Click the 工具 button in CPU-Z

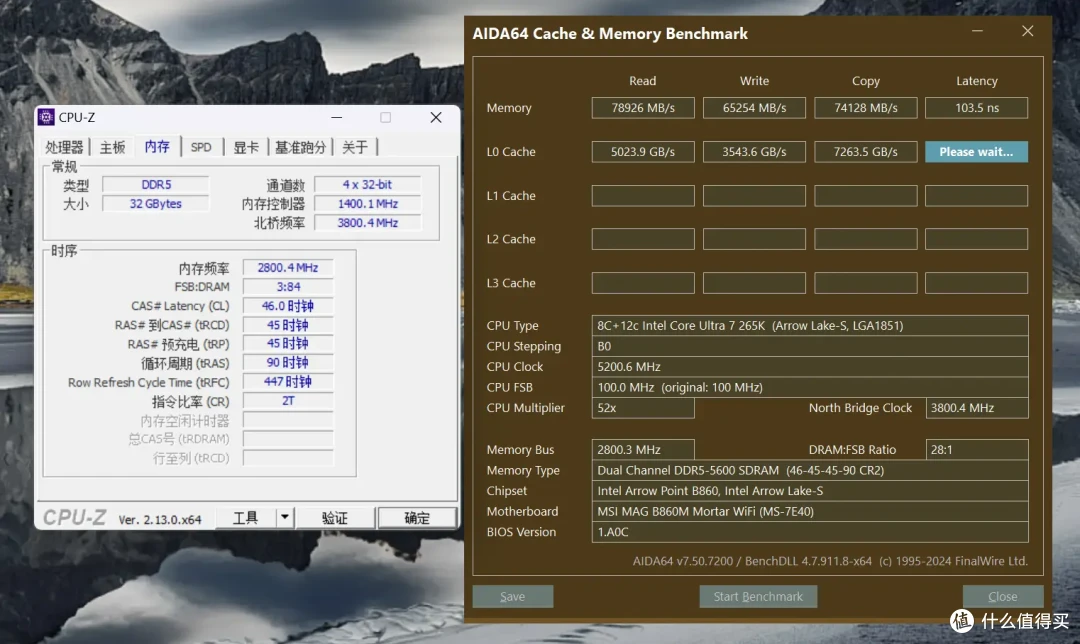coord(245,518)
